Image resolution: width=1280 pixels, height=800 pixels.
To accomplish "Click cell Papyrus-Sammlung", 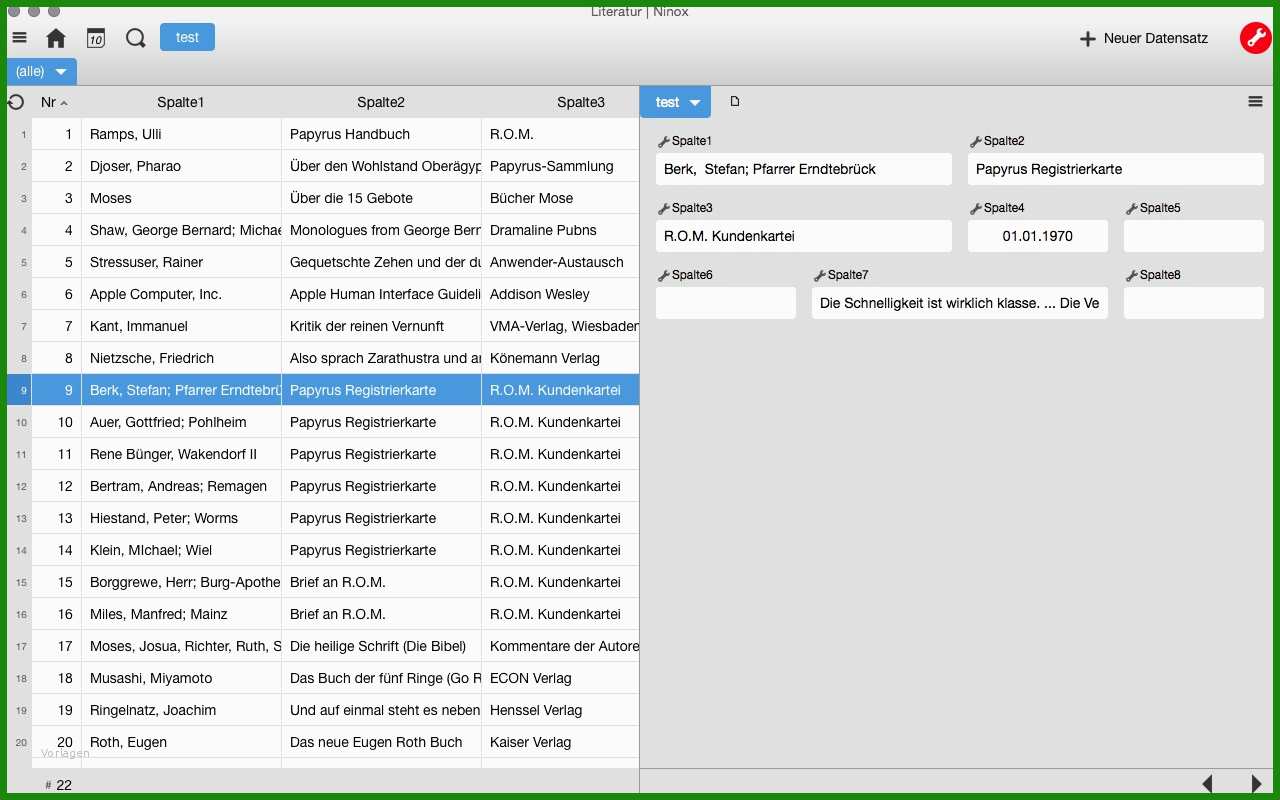I will pos(560,166).
